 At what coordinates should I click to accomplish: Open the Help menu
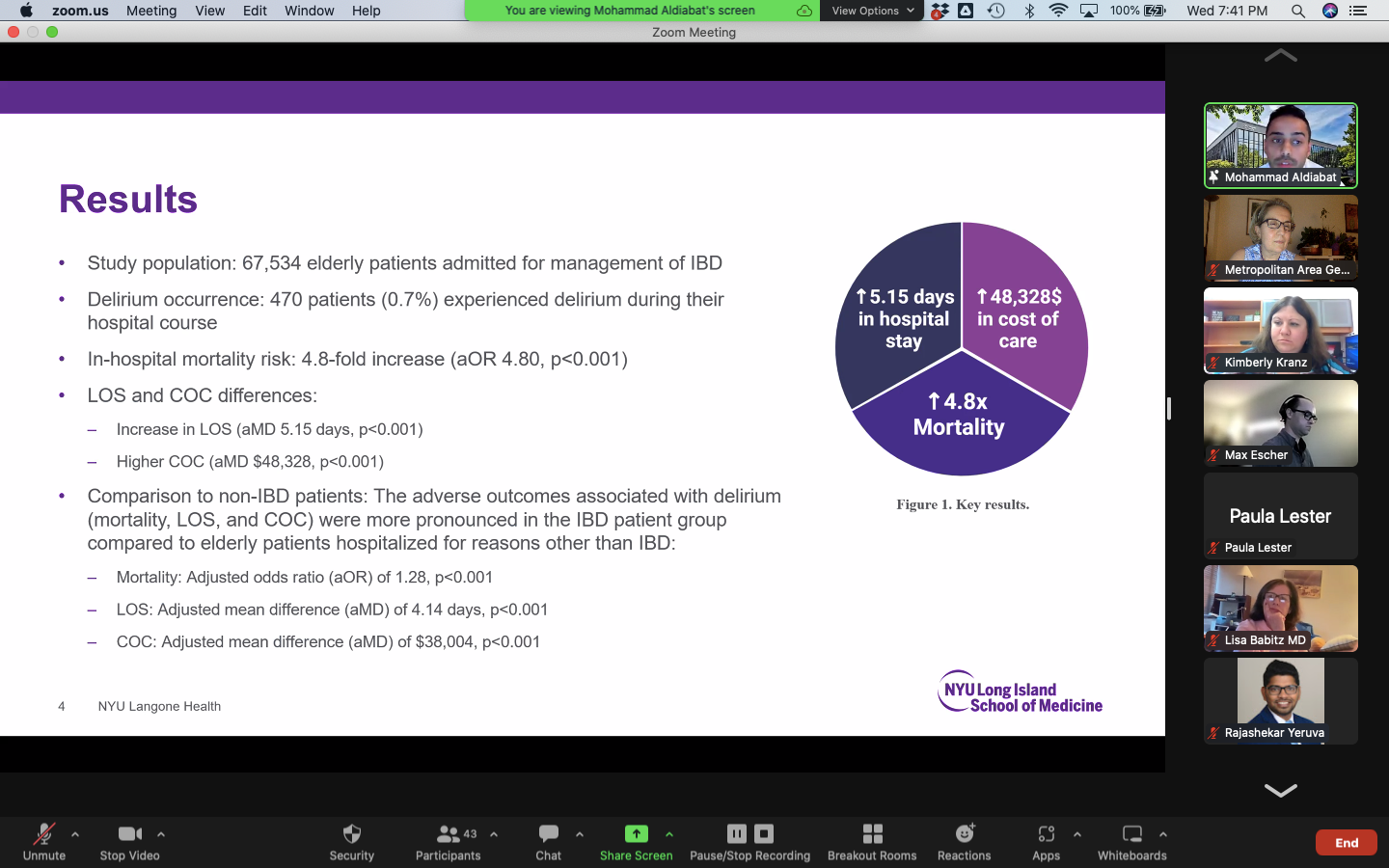pos(366,11)
